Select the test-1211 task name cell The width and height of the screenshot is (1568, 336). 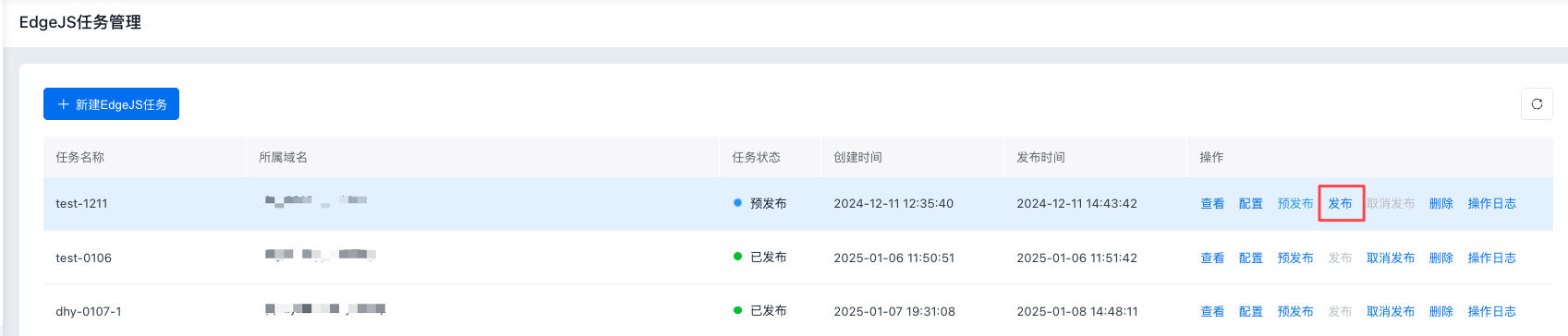[145, 204]
